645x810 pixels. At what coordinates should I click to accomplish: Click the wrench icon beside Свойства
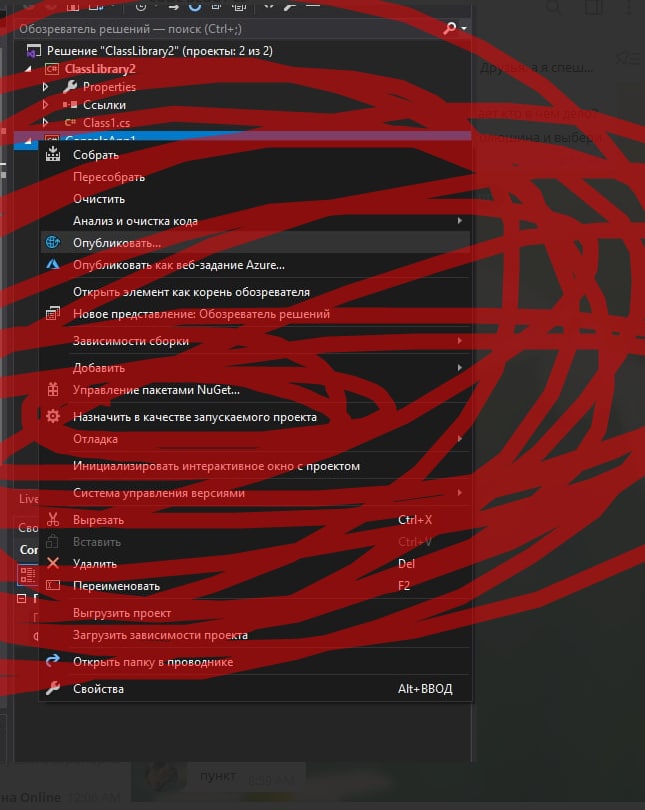pos(53,688)
